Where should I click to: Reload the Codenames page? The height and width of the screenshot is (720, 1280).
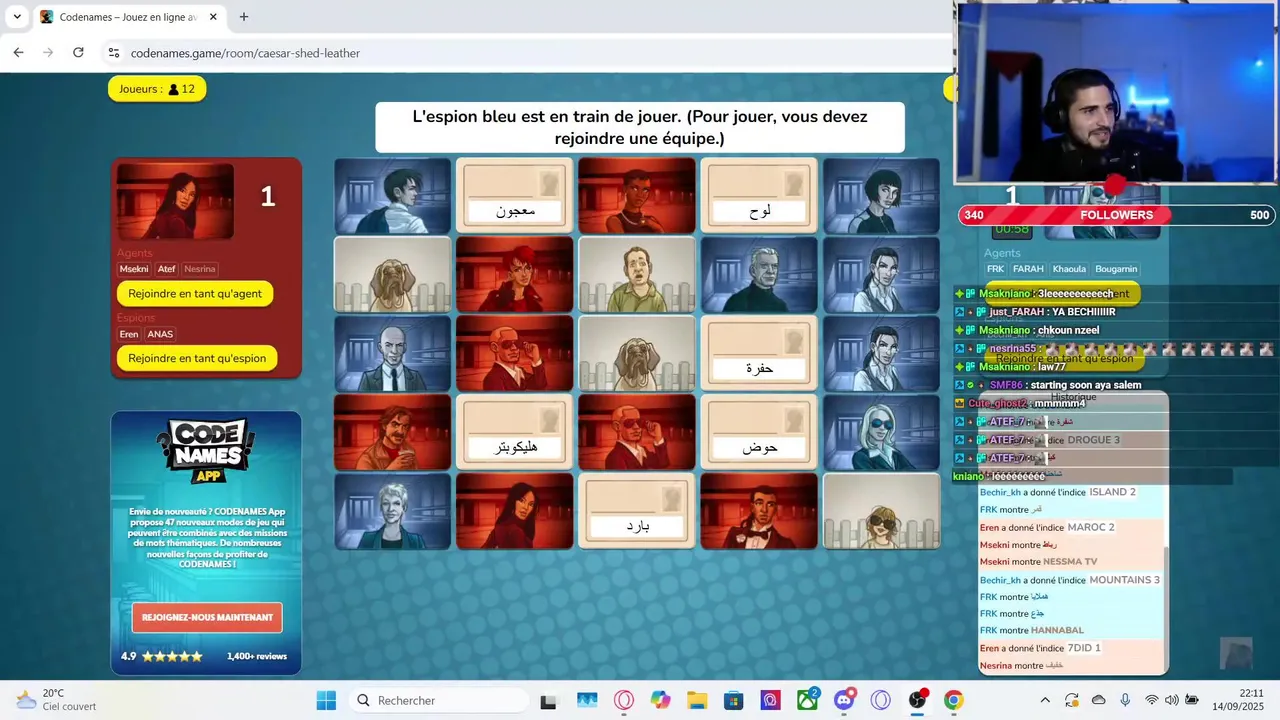tap(78, 53)
